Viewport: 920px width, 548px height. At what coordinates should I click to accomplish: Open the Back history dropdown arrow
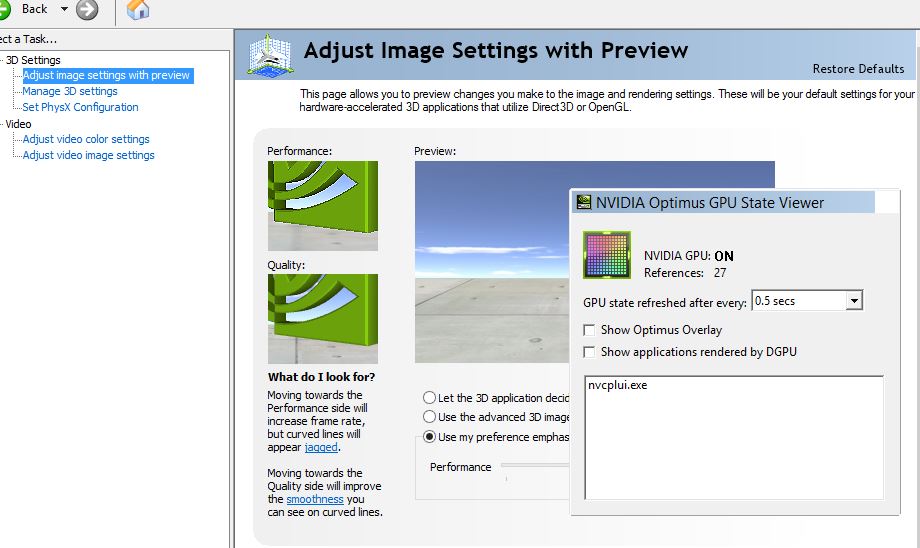pos(65,9)
